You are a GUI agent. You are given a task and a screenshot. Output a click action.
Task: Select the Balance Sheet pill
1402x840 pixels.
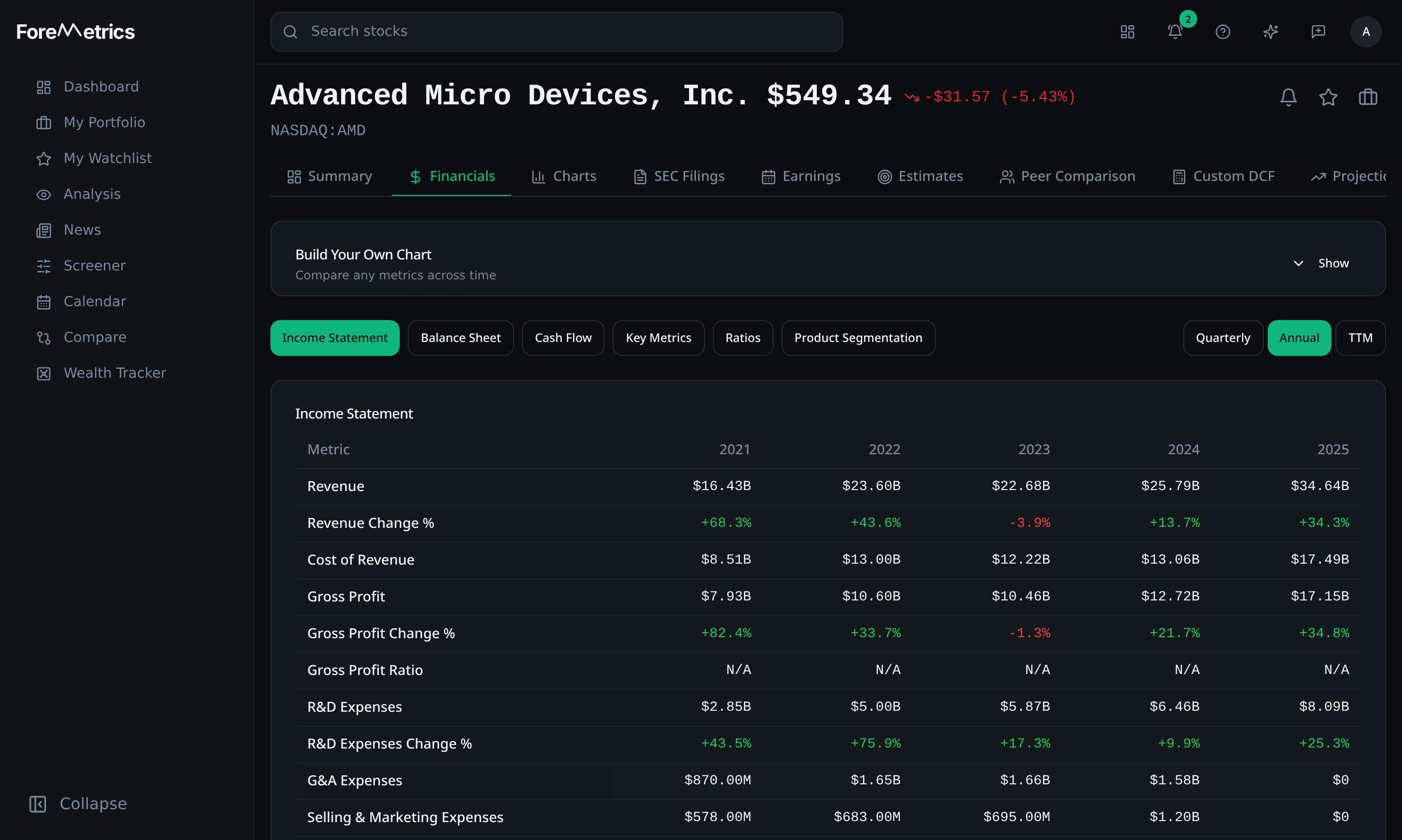[460, 338]
